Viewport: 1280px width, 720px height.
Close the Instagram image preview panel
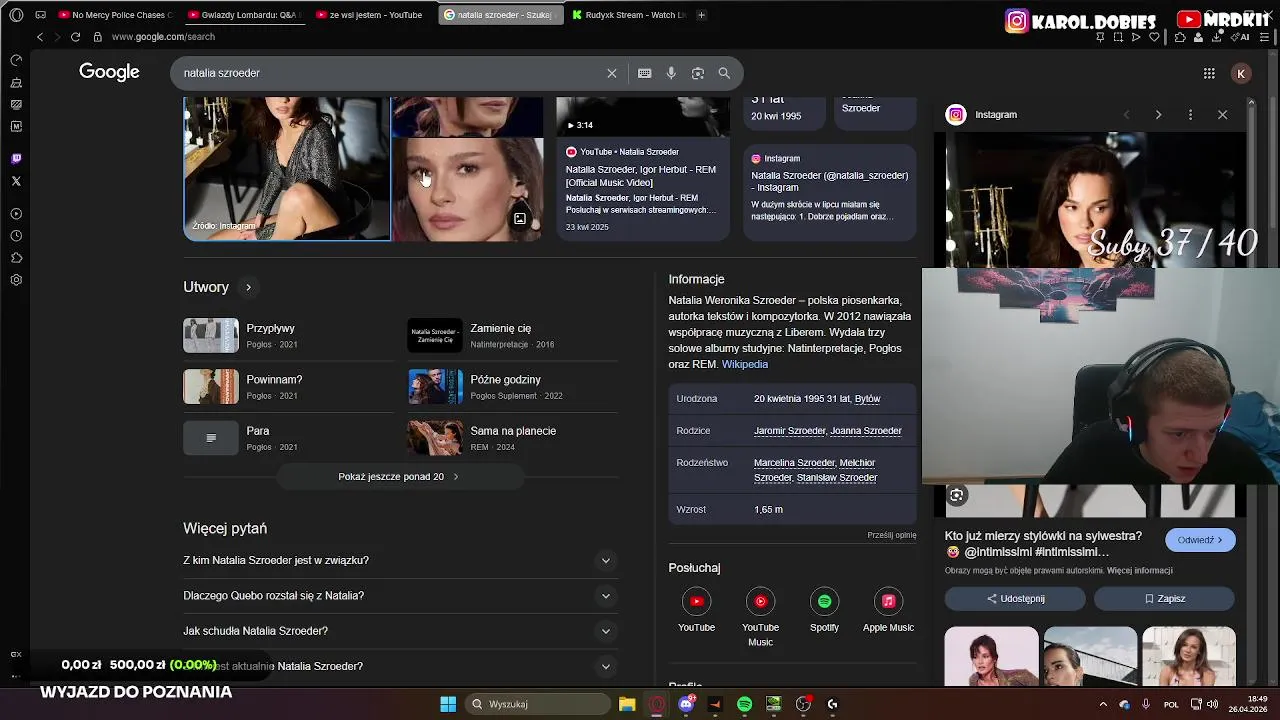pyautogui.click(x=1222, y=115)
